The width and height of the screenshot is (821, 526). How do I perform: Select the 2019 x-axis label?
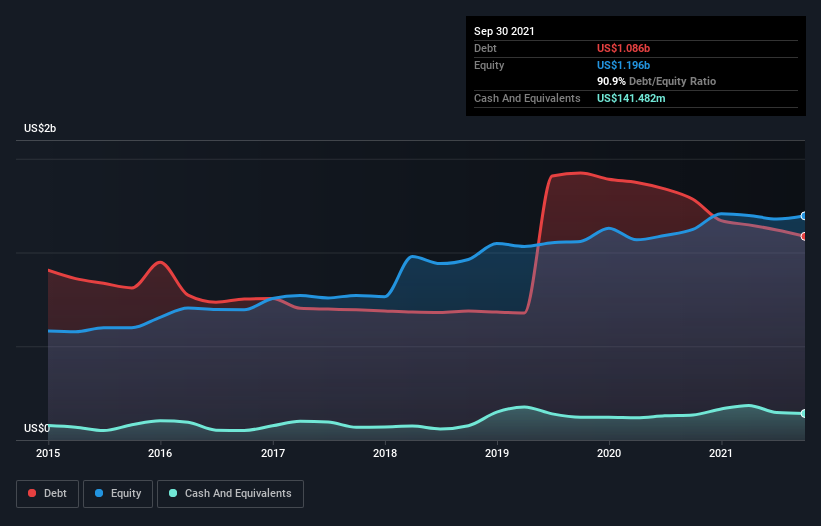pos(497,453)
